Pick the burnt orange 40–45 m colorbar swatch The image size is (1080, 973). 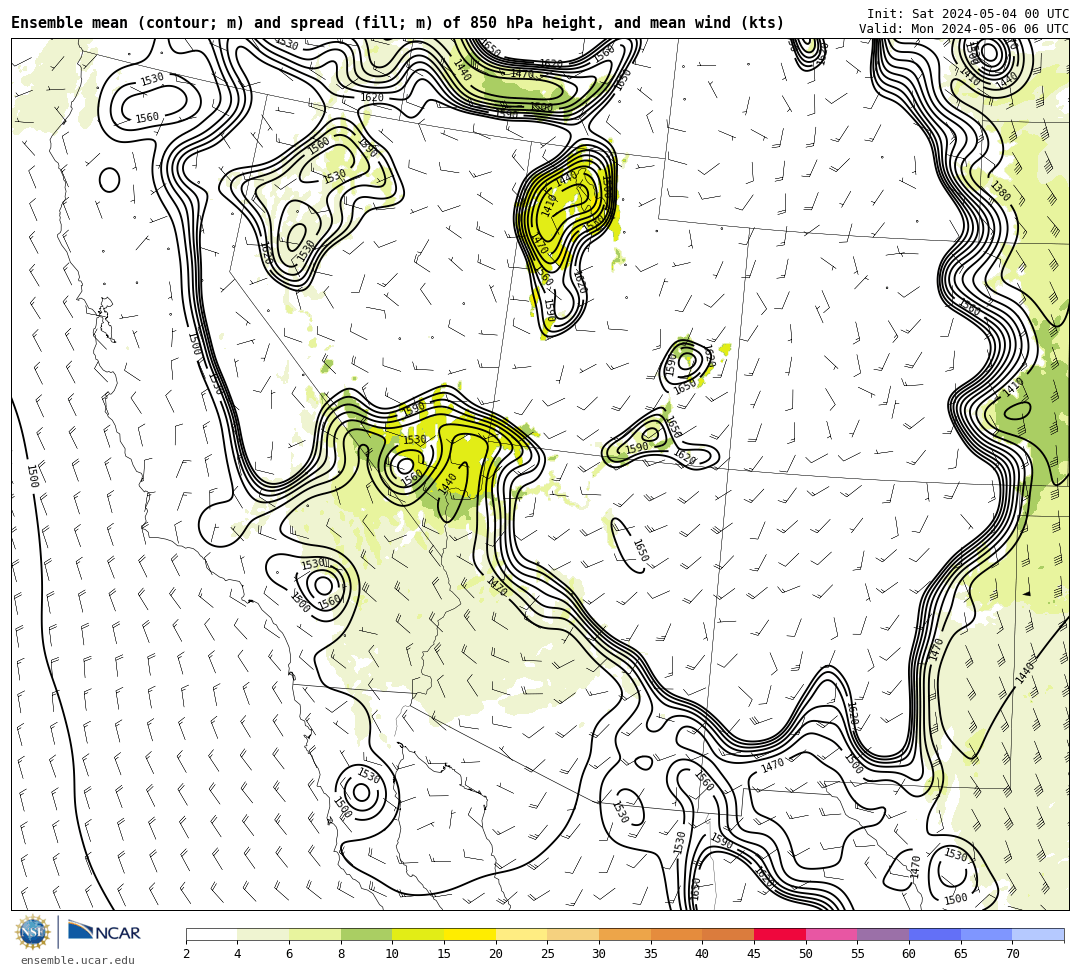tap(728, 934)
